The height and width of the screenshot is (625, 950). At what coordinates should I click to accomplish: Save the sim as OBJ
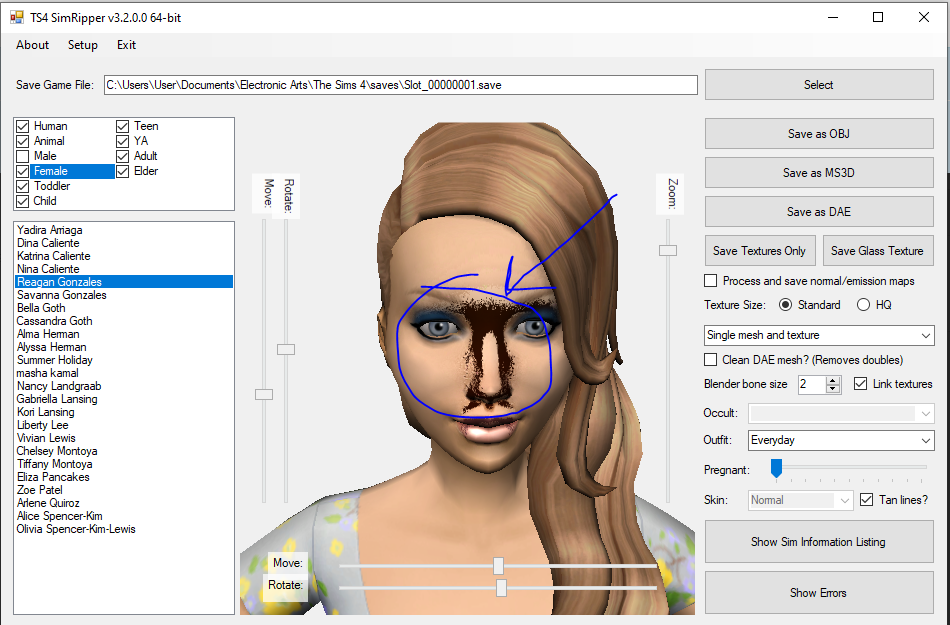pyautogui.click(x=818, y=133)
